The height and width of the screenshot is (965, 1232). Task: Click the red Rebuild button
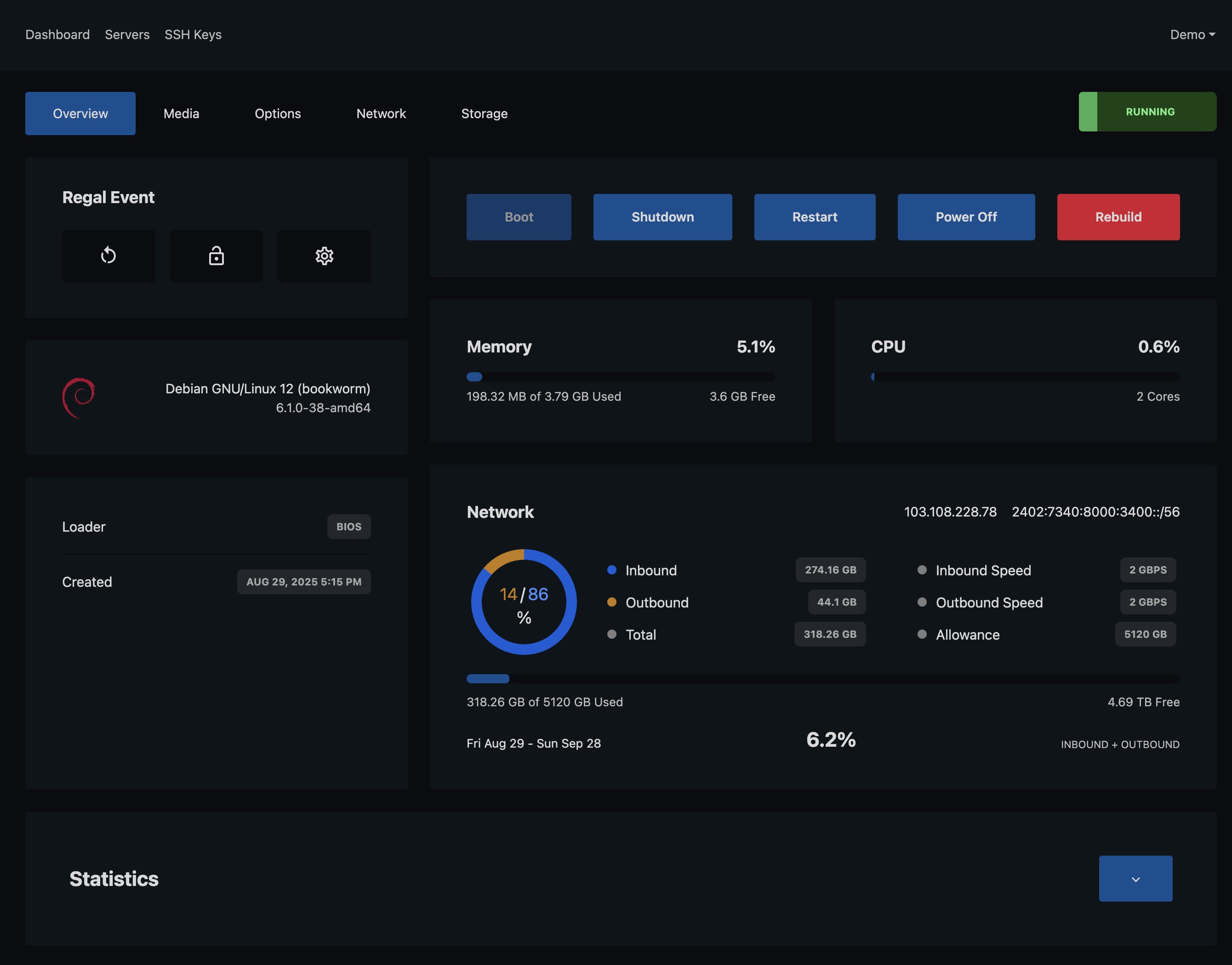click(x=1118, y=217)
